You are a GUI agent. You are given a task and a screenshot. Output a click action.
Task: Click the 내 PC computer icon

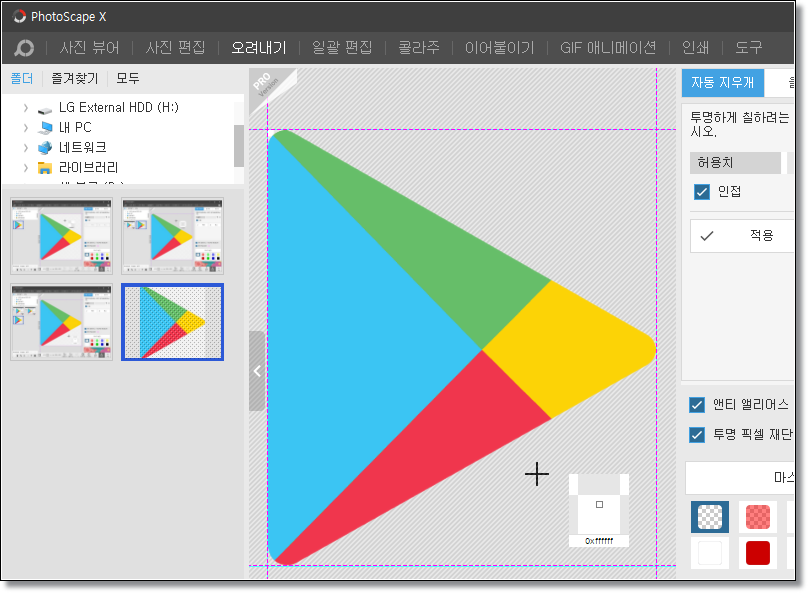(45, 128)
